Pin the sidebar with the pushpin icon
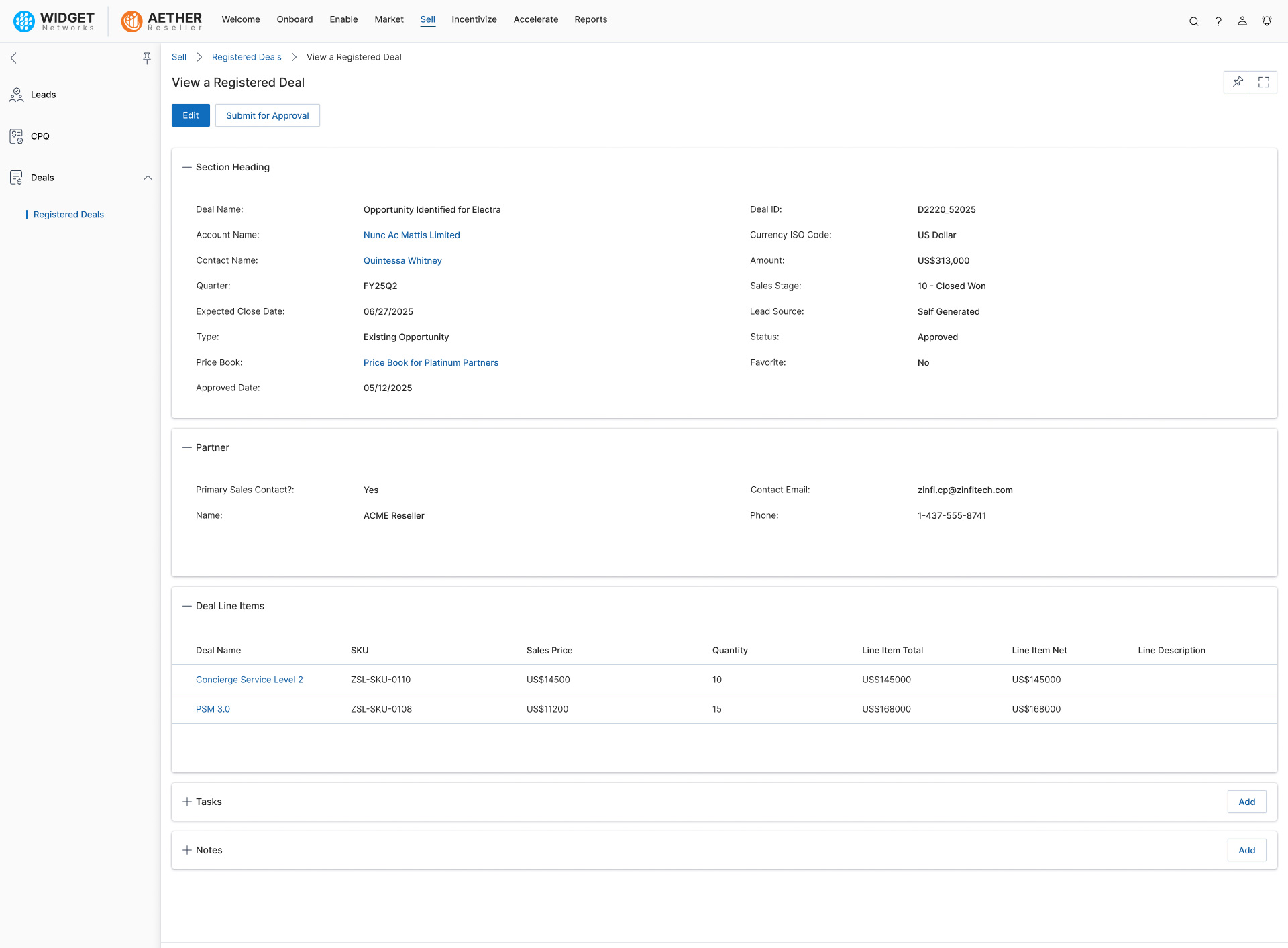 point(147,58)
